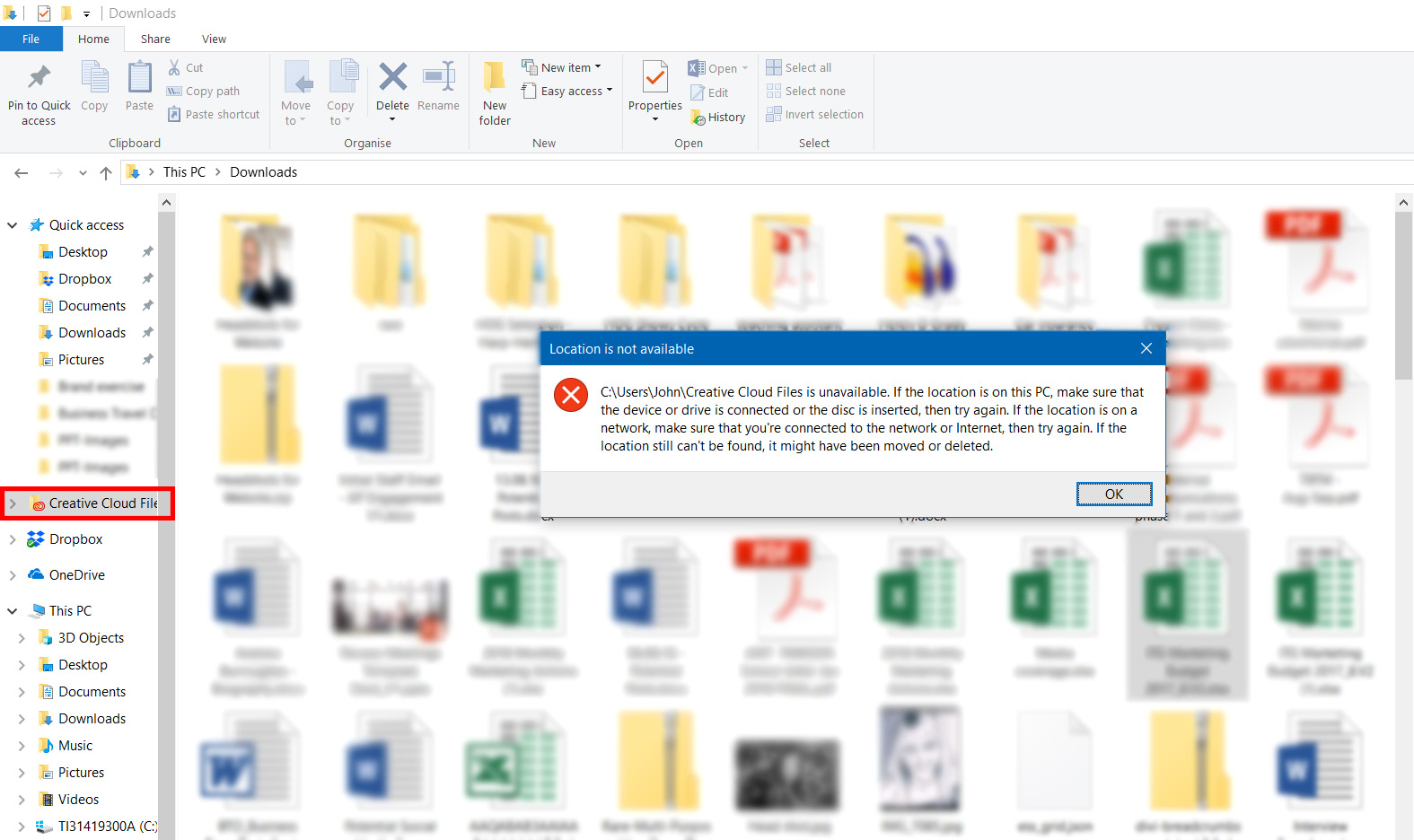Image resolution: width=1414 pixels, height=840 pixels.
Task: Open the Properties dropdown arrow
Action: [x=655, y=119]
